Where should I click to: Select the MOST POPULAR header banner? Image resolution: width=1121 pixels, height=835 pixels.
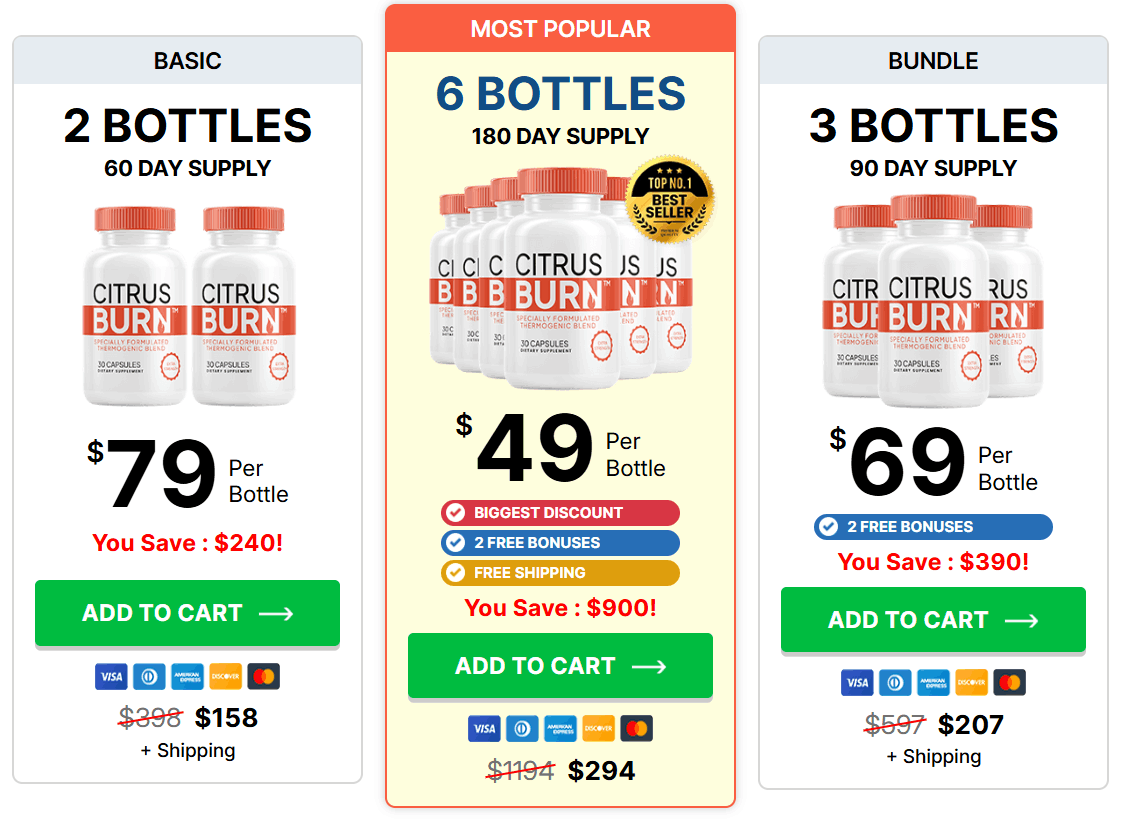pyautogui.click(x=559, y=29)
